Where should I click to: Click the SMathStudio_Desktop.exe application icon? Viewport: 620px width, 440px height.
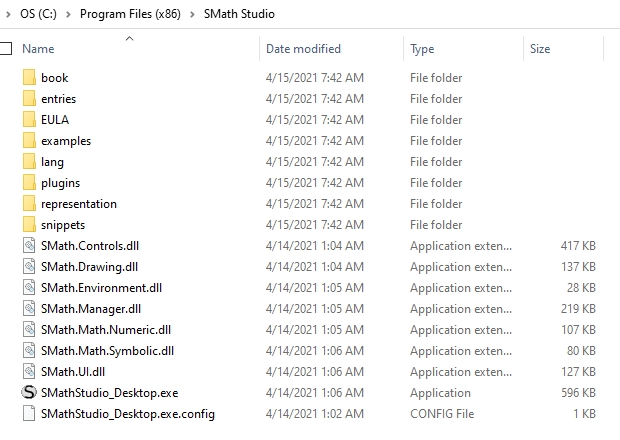(x=28, y=393)
